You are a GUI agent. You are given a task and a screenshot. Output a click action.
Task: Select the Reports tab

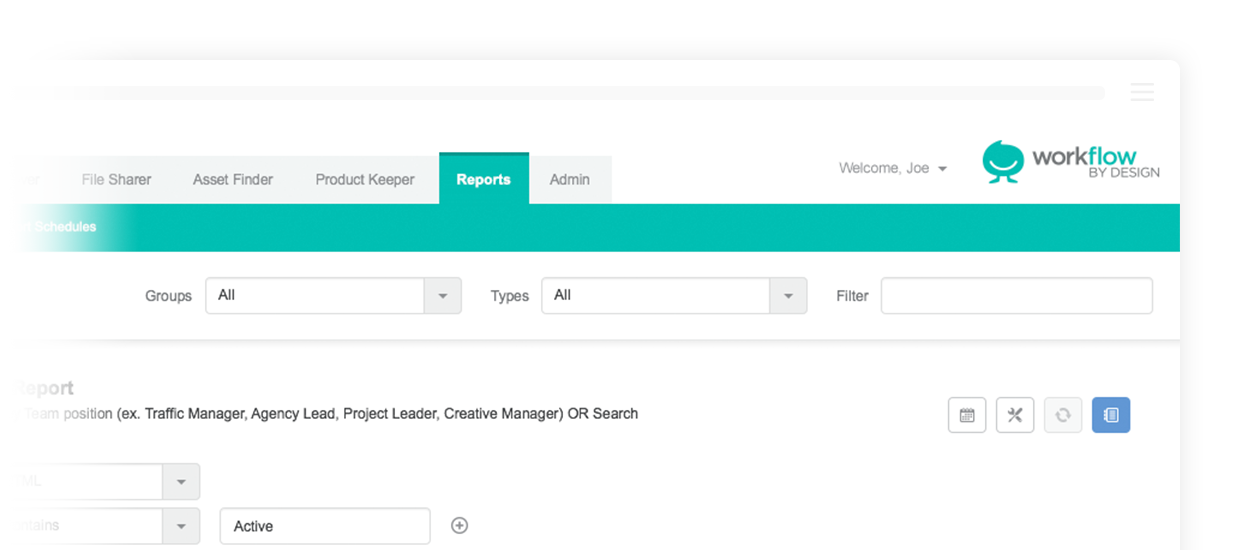point(484,179)
